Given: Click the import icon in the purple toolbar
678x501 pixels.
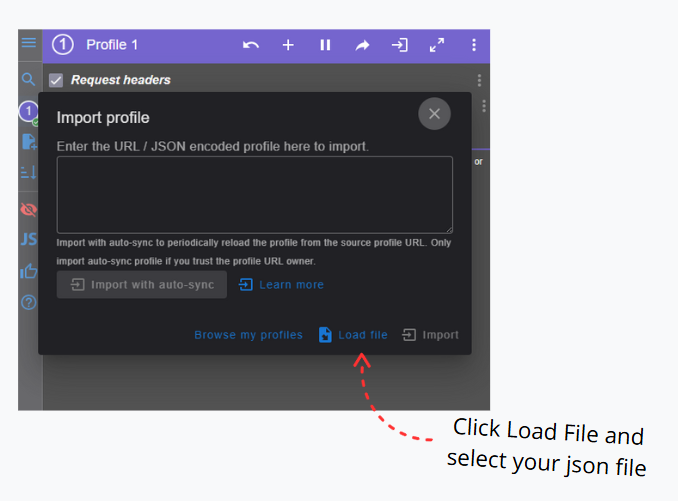Looking at the screenshot, I should coord(400,45).
